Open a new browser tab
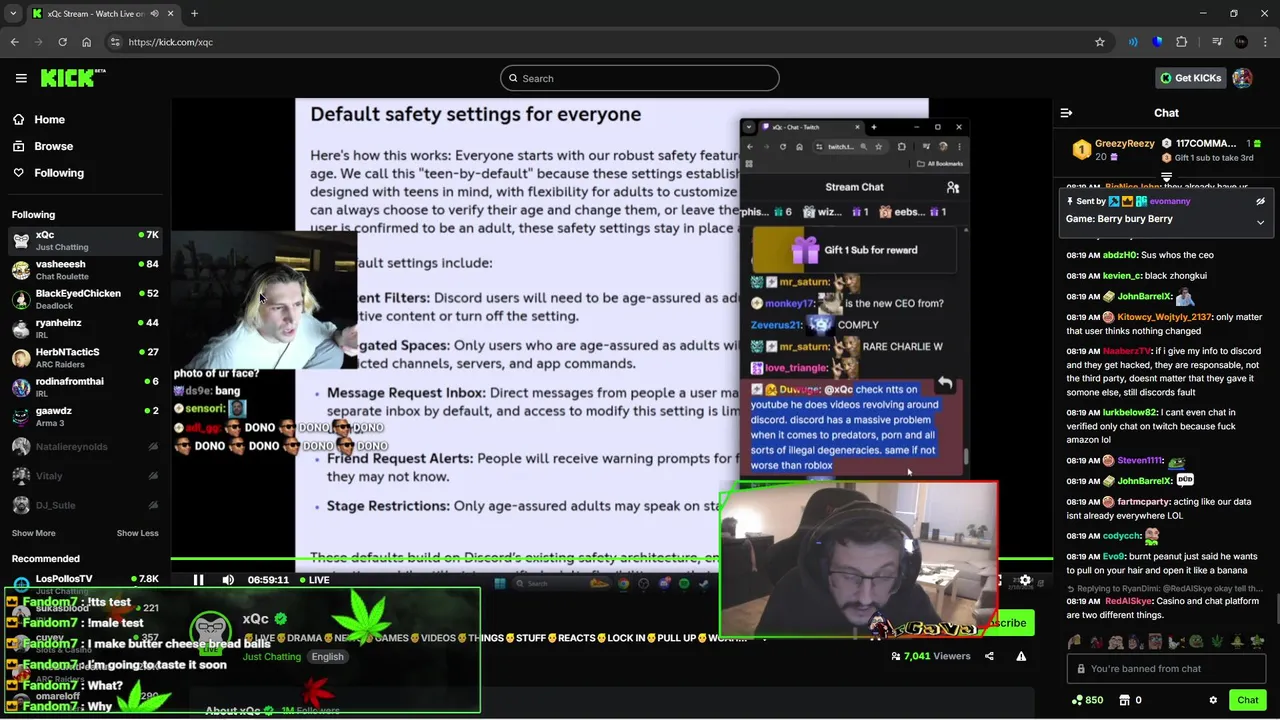Viewport: 1280px width, 720px height. (x=194, y=14)
